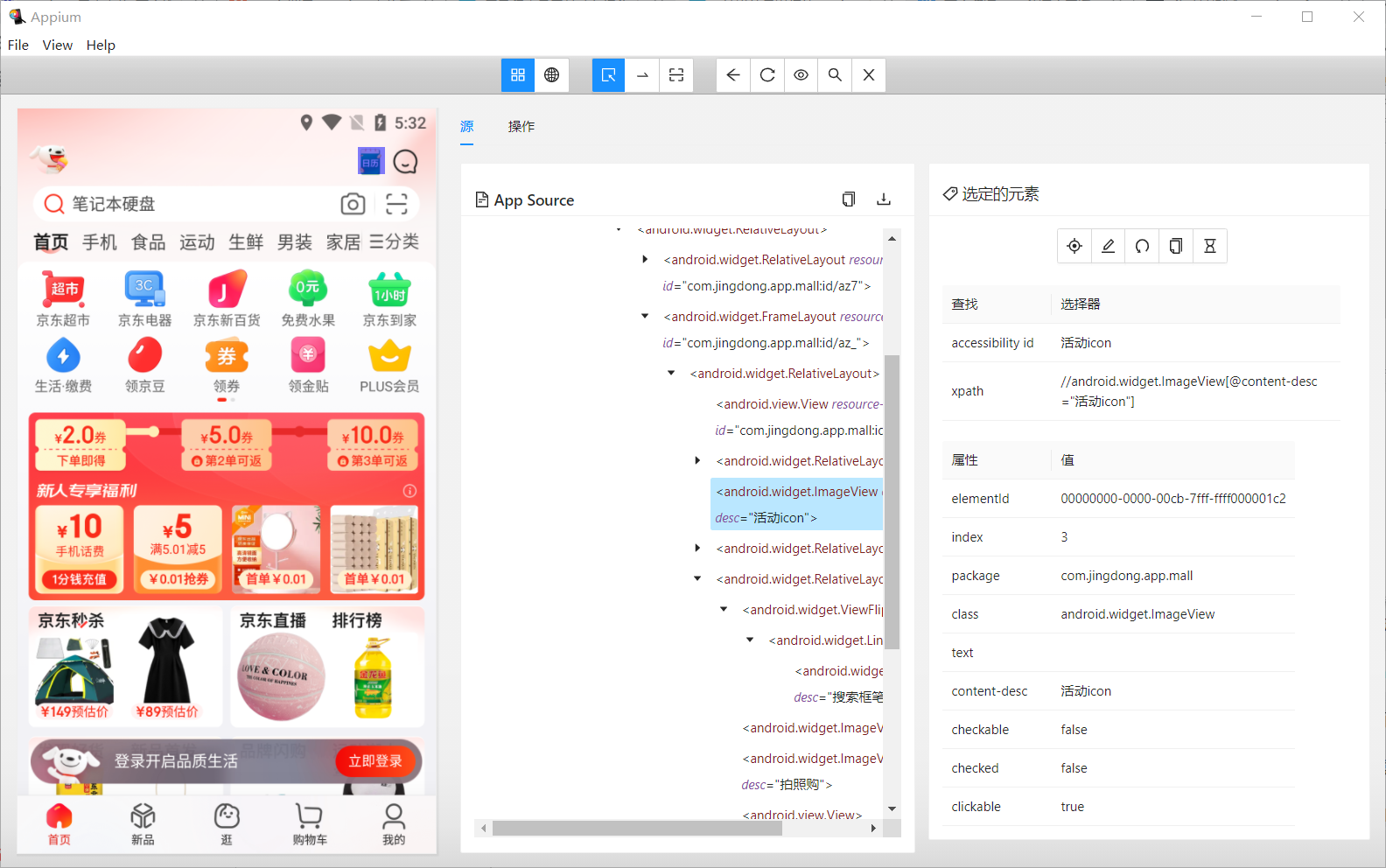Toggle recording with the eye icon

801,75
